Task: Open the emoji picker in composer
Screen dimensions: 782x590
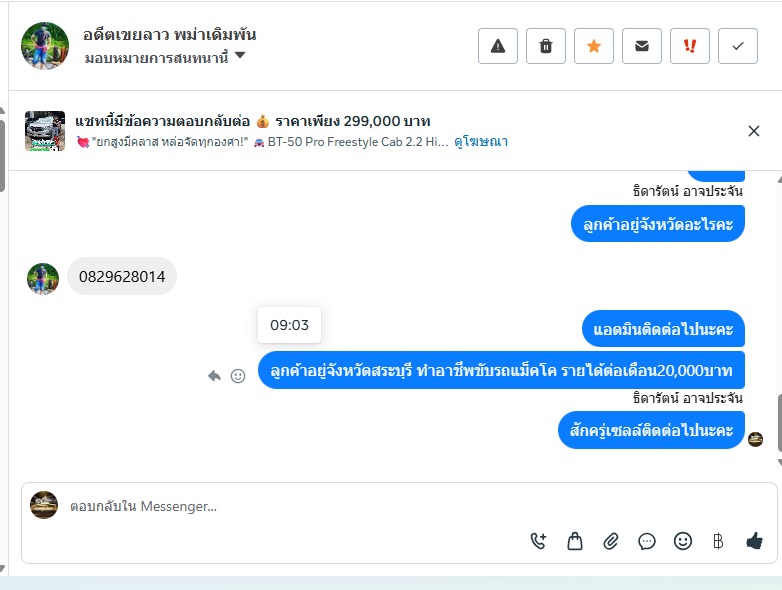Action: (x=683, y=541)
